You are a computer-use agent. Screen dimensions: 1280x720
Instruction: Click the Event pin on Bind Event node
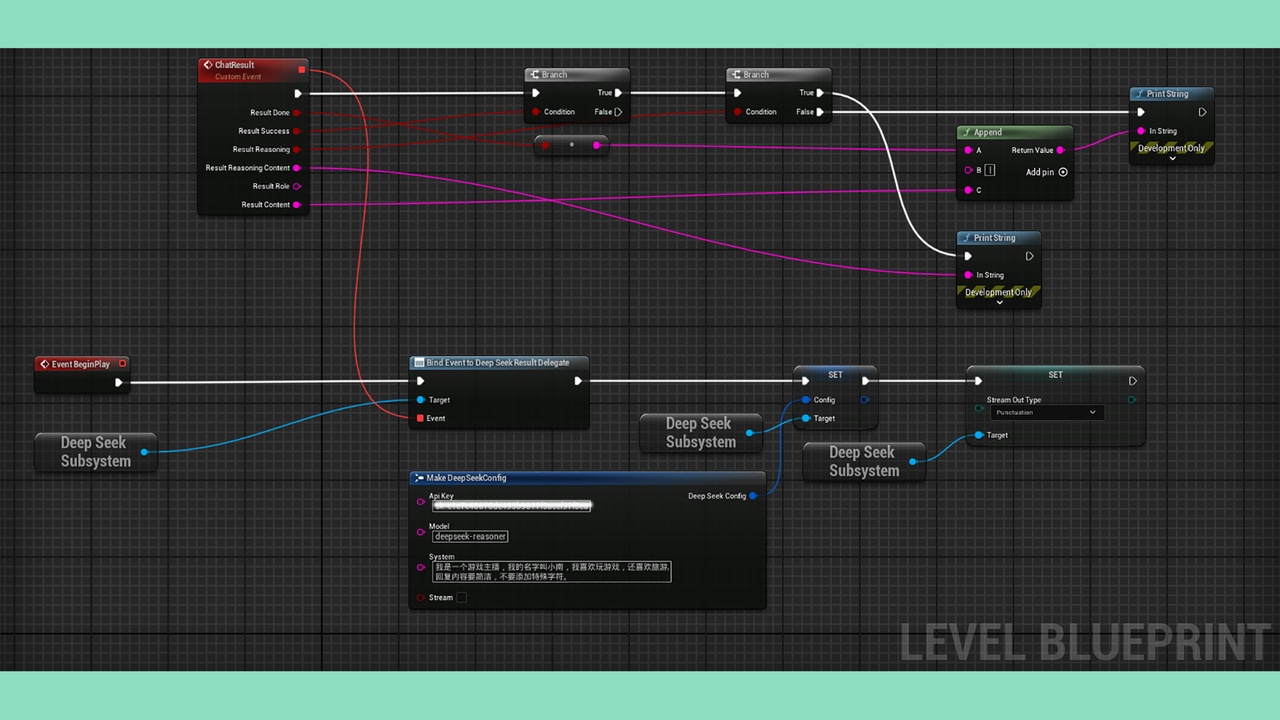click(420, 418)
